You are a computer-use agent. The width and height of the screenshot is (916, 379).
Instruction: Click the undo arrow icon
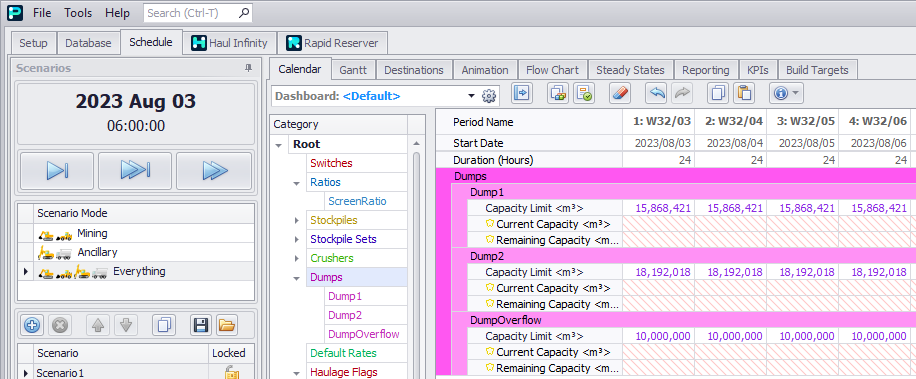655,93
